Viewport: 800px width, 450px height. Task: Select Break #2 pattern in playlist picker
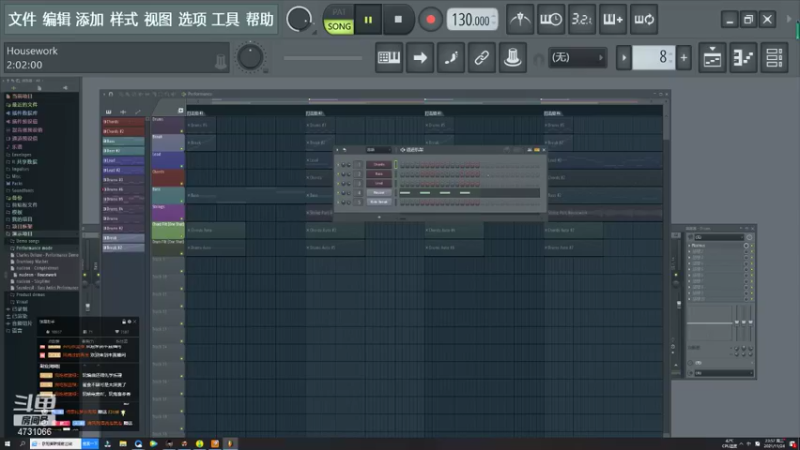click(x=123, y=247)
